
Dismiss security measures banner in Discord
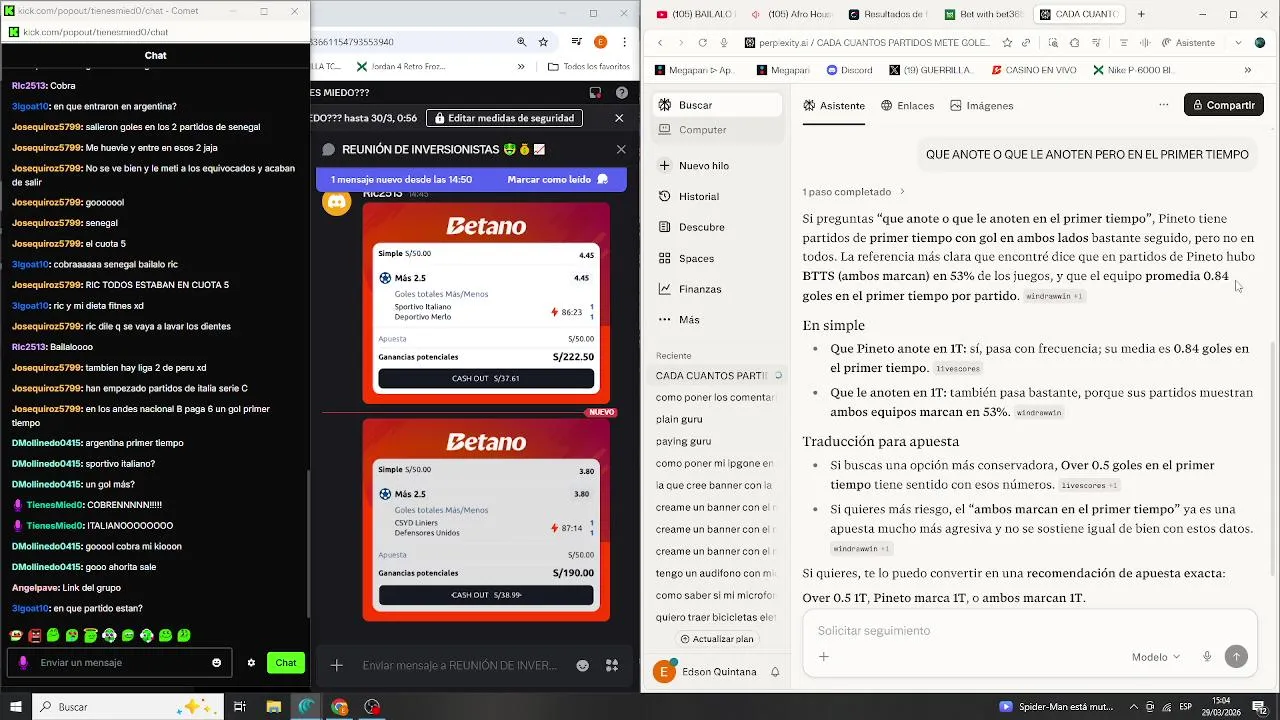[619, 118]
